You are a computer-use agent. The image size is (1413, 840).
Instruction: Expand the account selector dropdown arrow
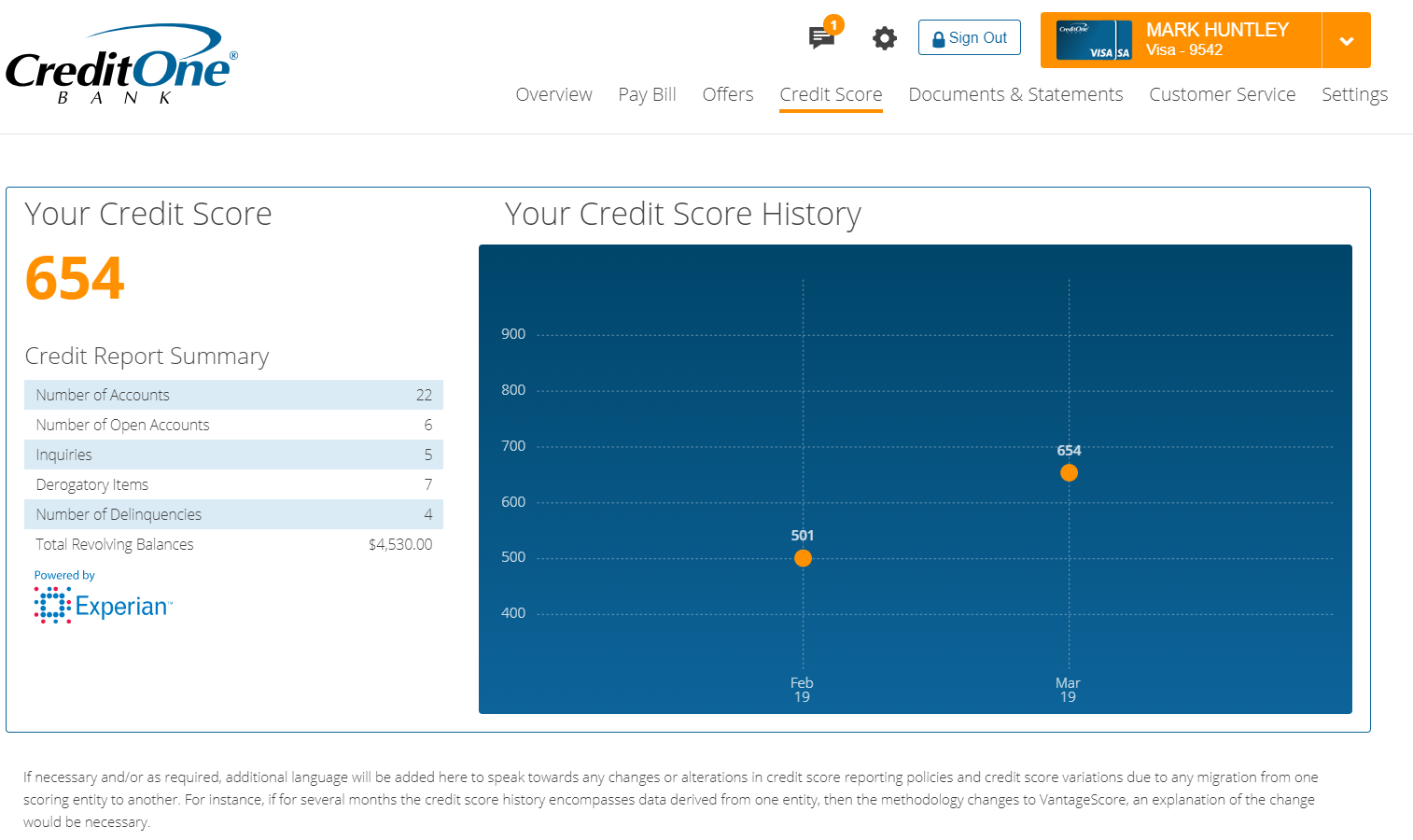coord(1346,40)
